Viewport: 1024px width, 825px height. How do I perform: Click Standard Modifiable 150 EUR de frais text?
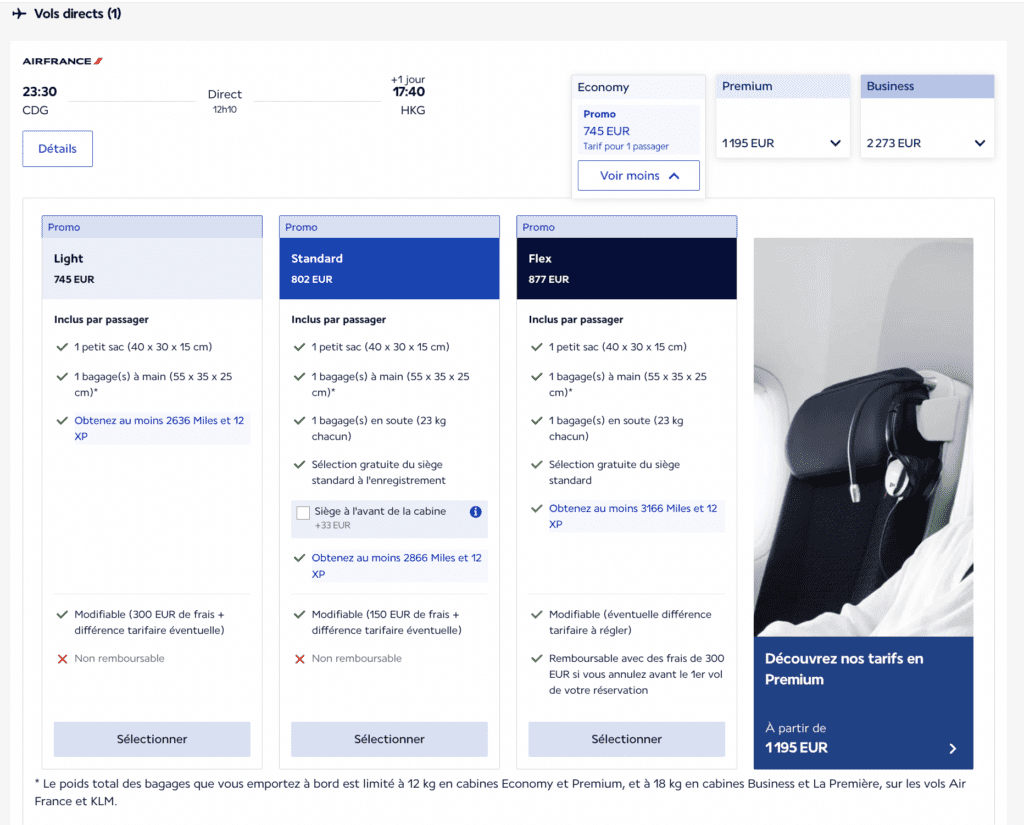386,622
